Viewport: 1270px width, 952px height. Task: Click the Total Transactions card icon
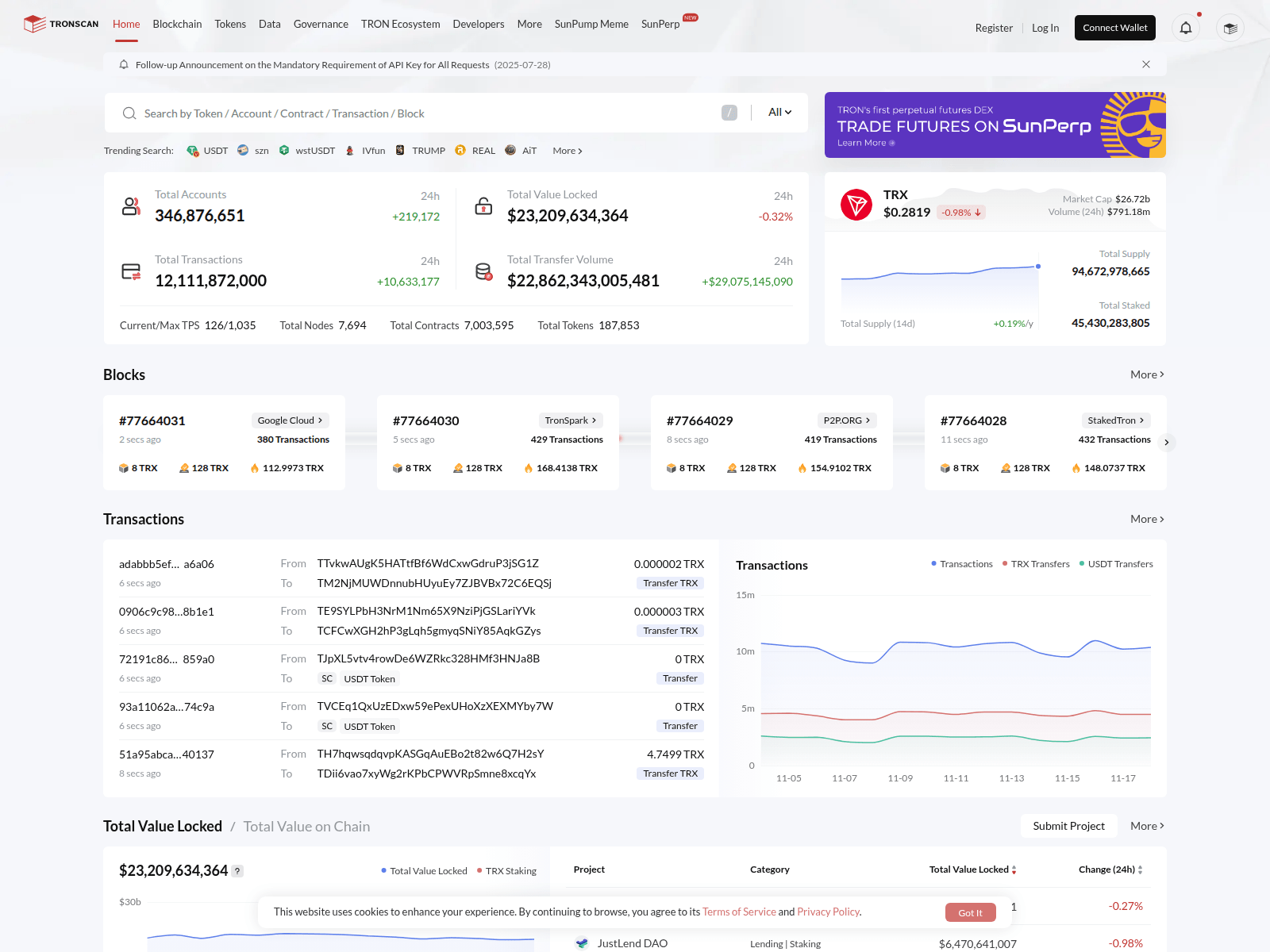(x=131, y=271)
